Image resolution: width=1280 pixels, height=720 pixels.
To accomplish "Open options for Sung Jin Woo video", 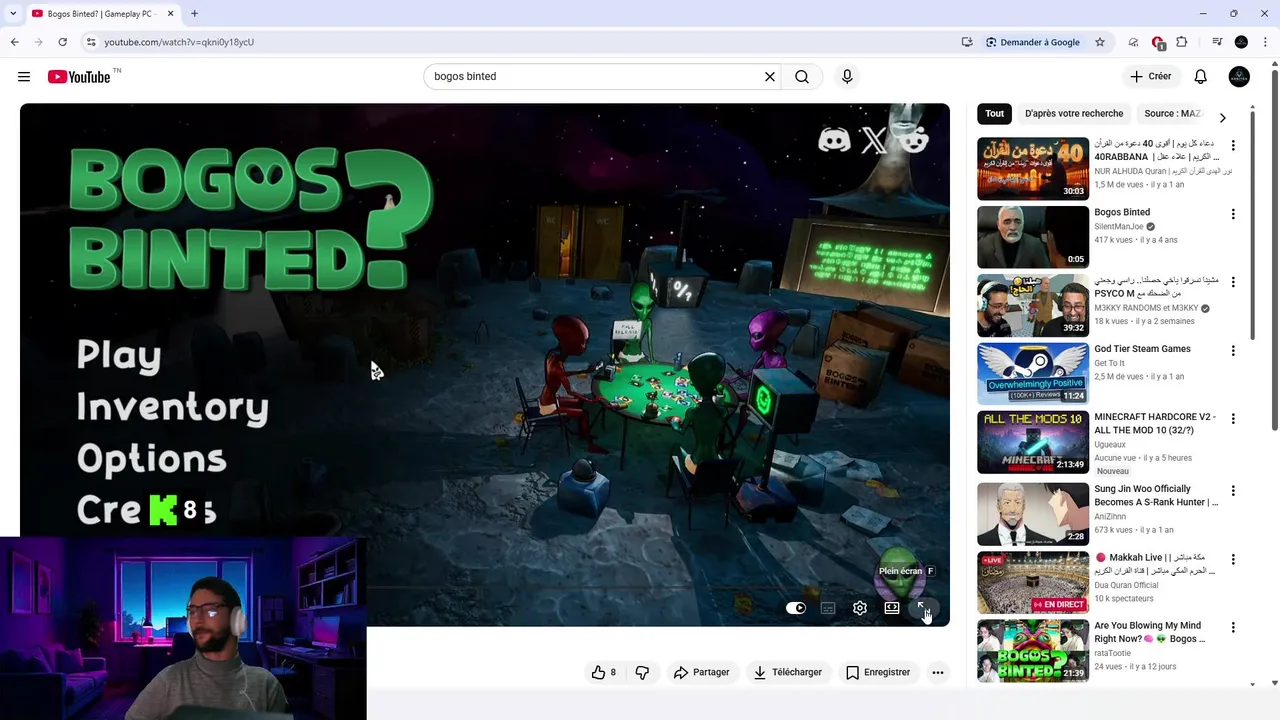I will (1233, 491).
